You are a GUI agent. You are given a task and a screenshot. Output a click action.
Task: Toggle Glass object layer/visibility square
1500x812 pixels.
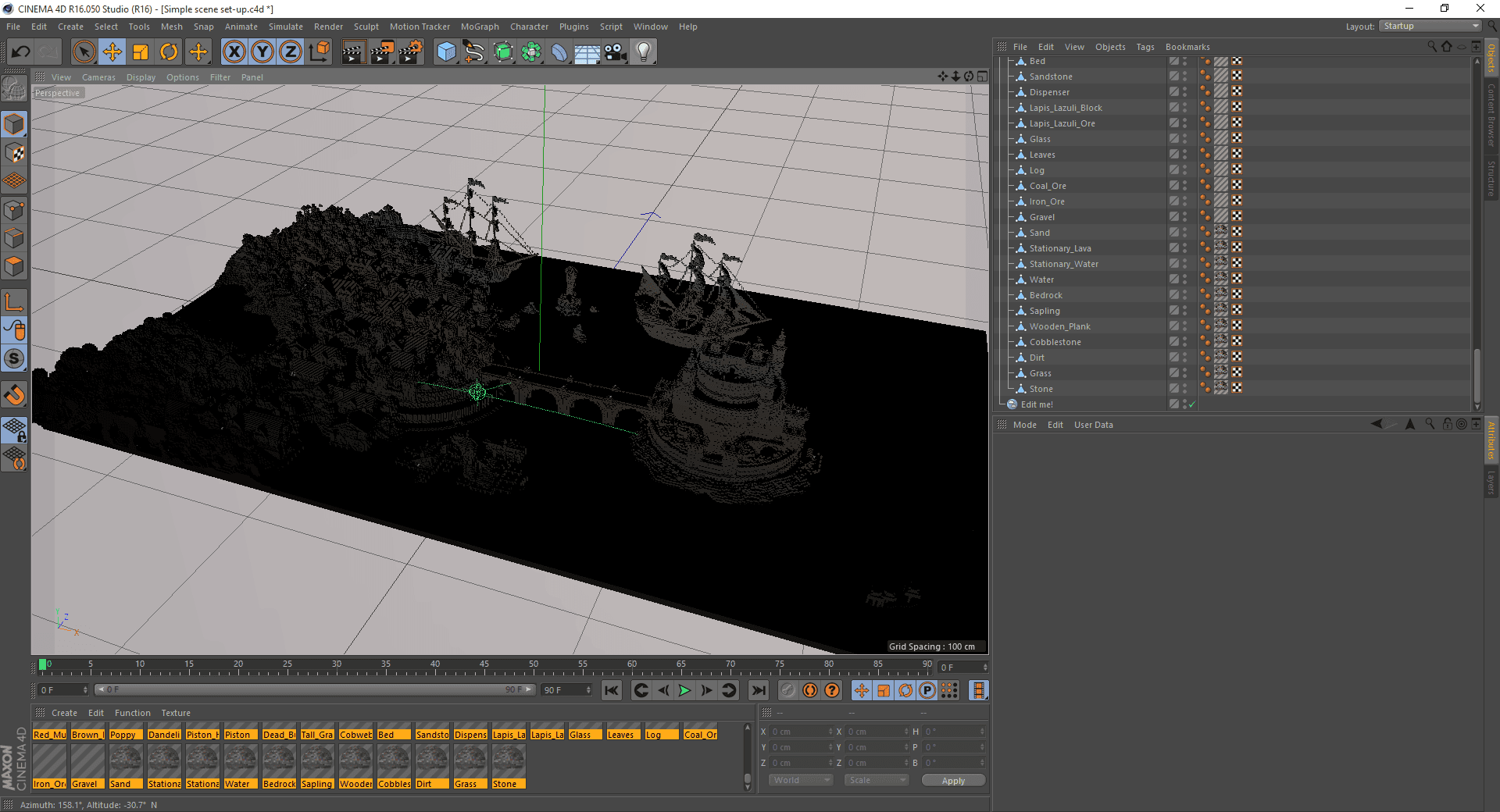(x=1173, y=138)
